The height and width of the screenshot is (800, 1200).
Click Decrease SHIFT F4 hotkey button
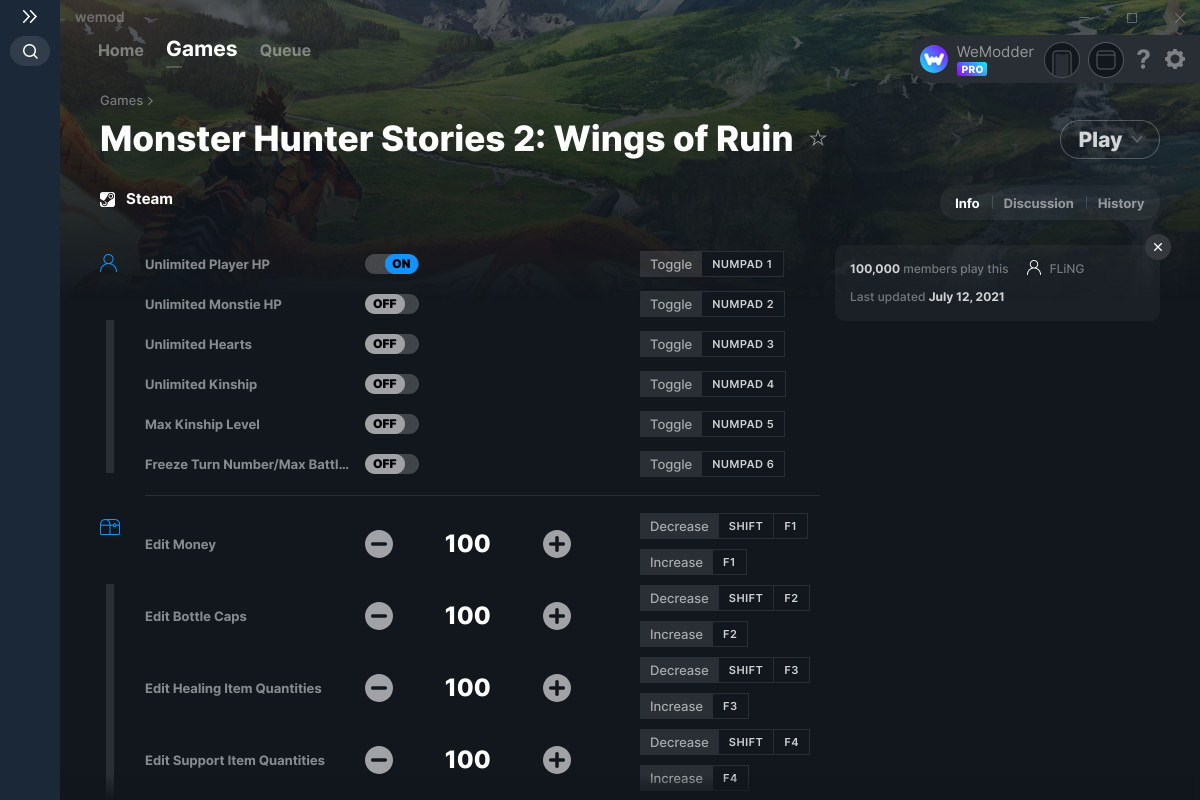tap(725, 742)
